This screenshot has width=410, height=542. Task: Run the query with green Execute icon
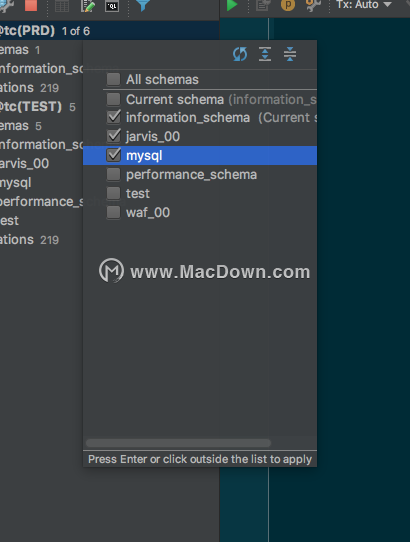(x=232, y=5)
